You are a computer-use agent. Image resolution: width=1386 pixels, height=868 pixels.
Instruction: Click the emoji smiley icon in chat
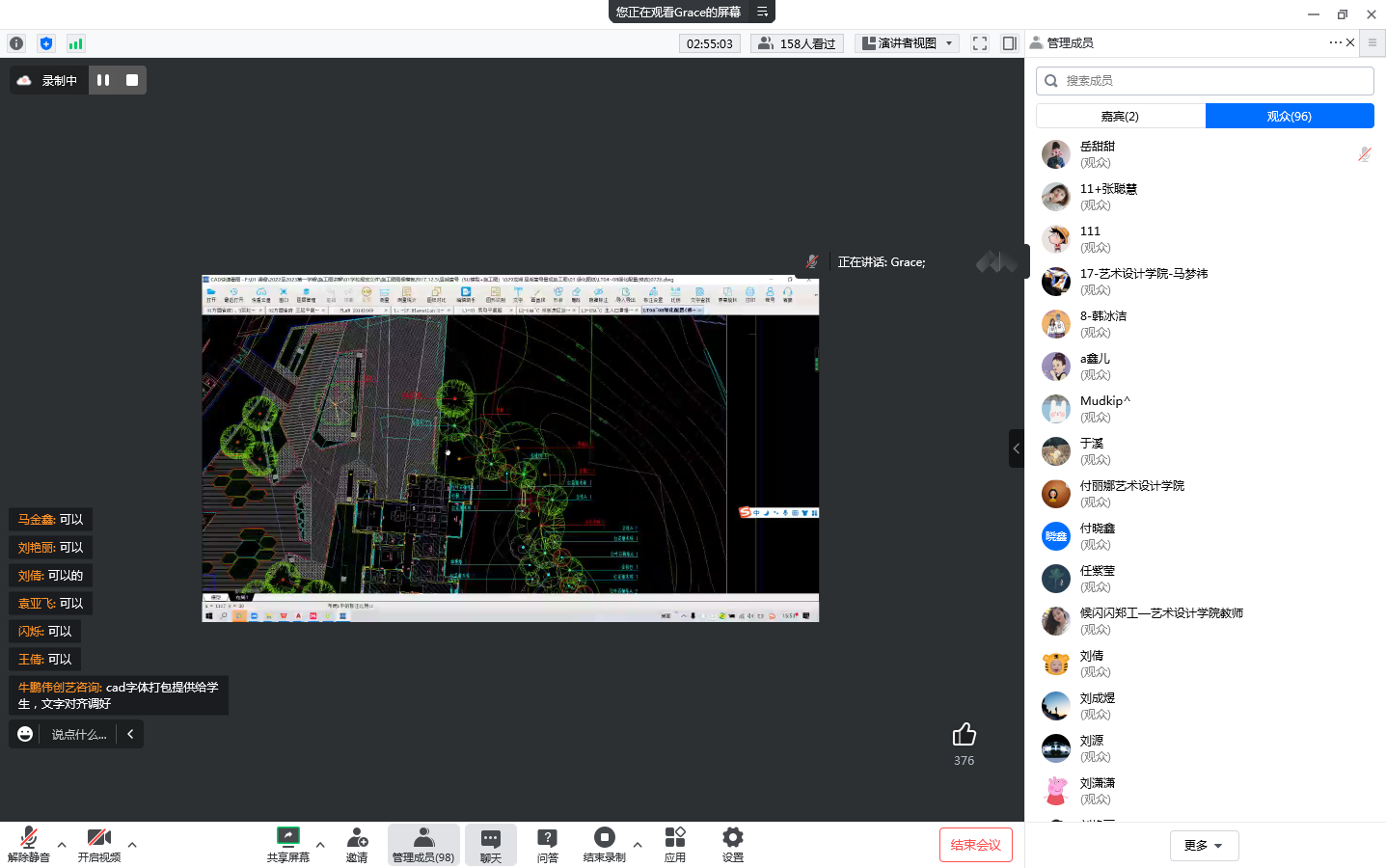pyautogui.click(x=25, y=734)
